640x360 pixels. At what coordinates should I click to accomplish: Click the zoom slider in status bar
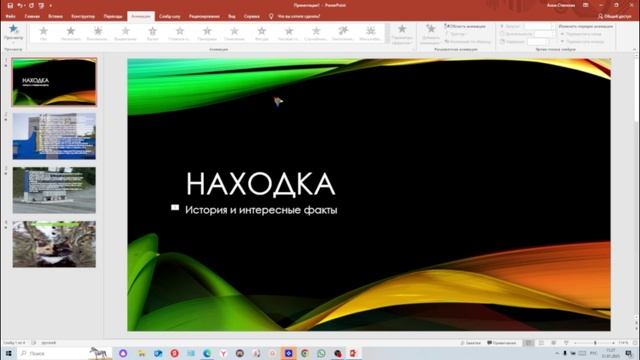(x=594, y=343)
